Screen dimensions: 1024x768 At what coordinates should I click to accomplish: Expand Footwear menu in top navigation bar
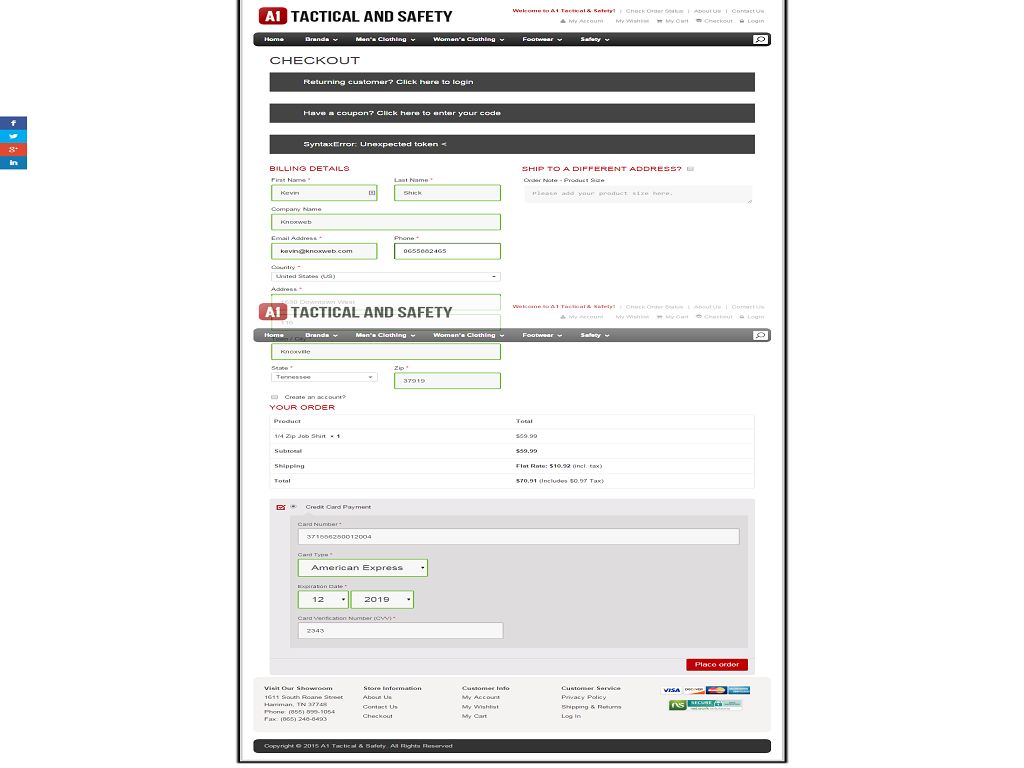pyautogui.click(x=542, y=39)
